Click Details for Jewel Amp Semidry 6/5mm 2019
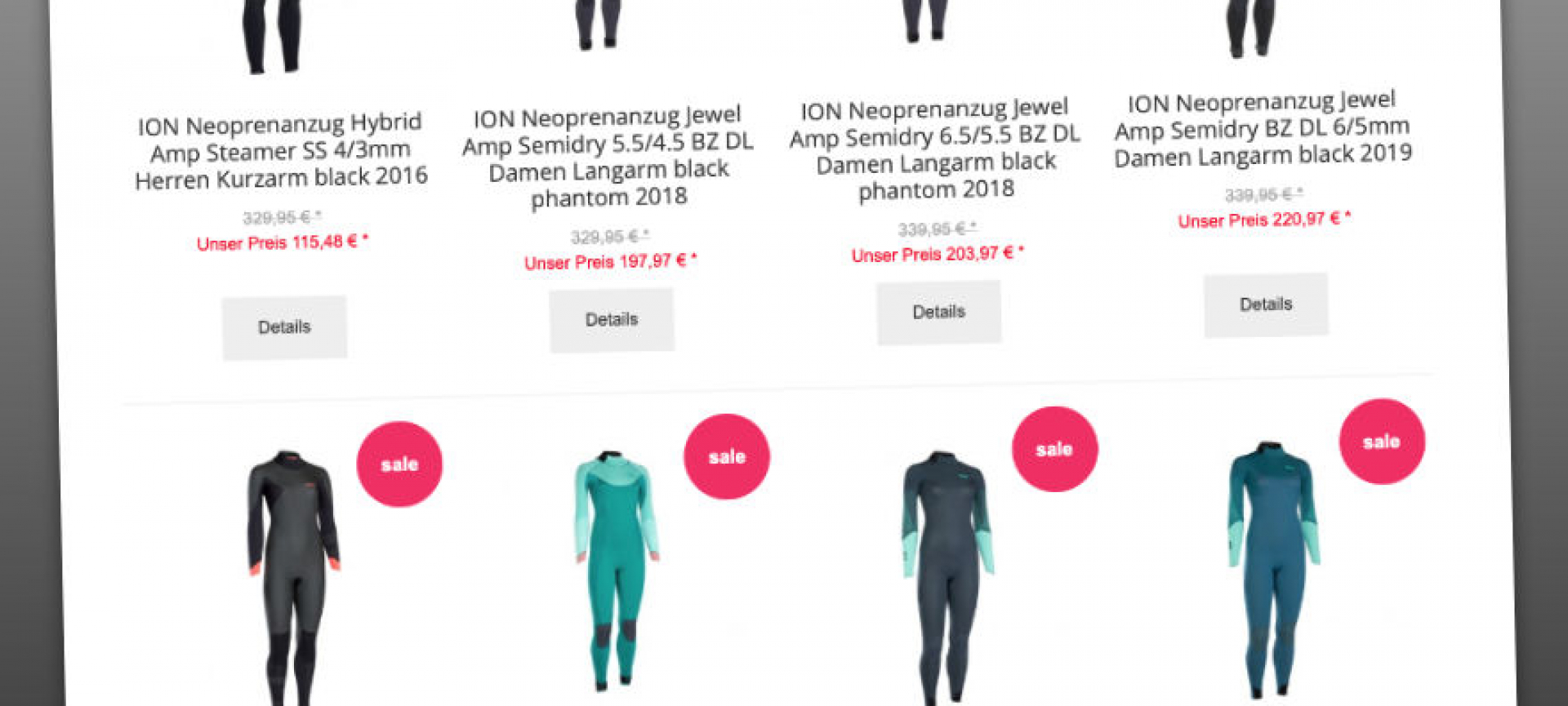This screenshot has width=1568, height=706. click(1266, 304)
